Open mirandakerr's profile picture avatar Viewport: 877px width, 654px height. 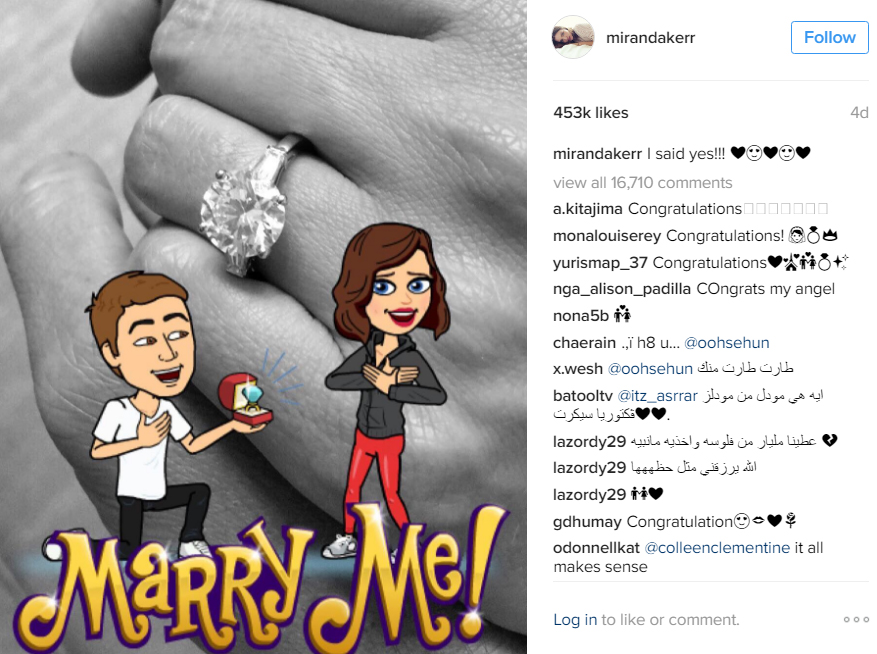573,37
